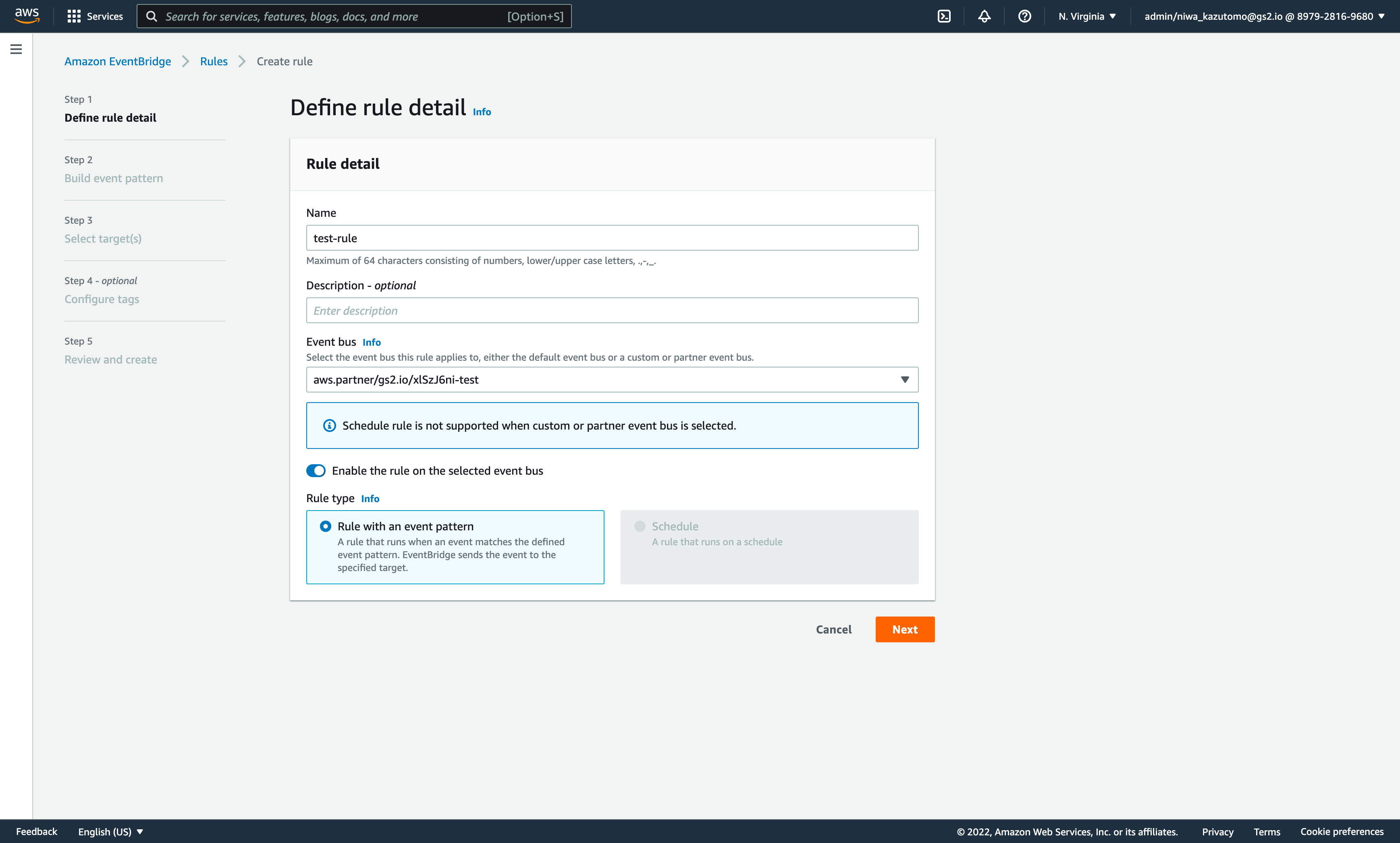The height and width of the screenshot is (843, 1400).
Task: Open AWS CloudShell from the top bar
Action: [944, 17]
